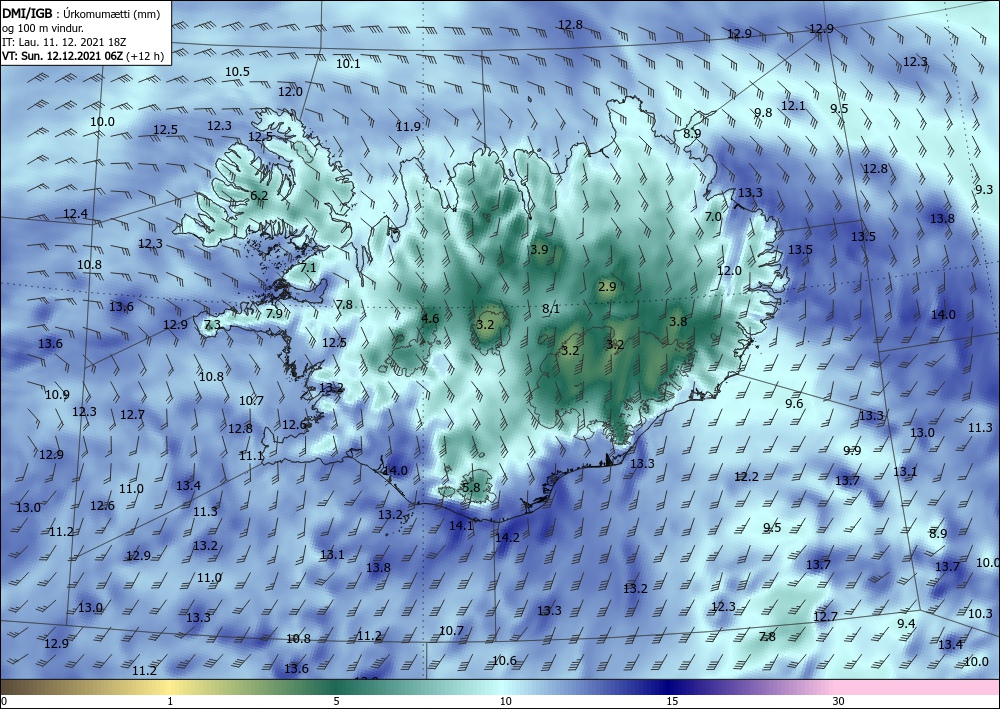This screenshot has height=709, width=1000.
Task: Click the map value "8.1"
Action: (x=551, y=309)
